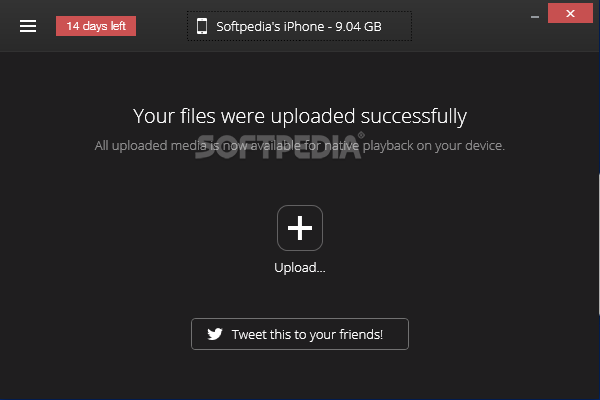Click the plus upload icon

point(300,228)
